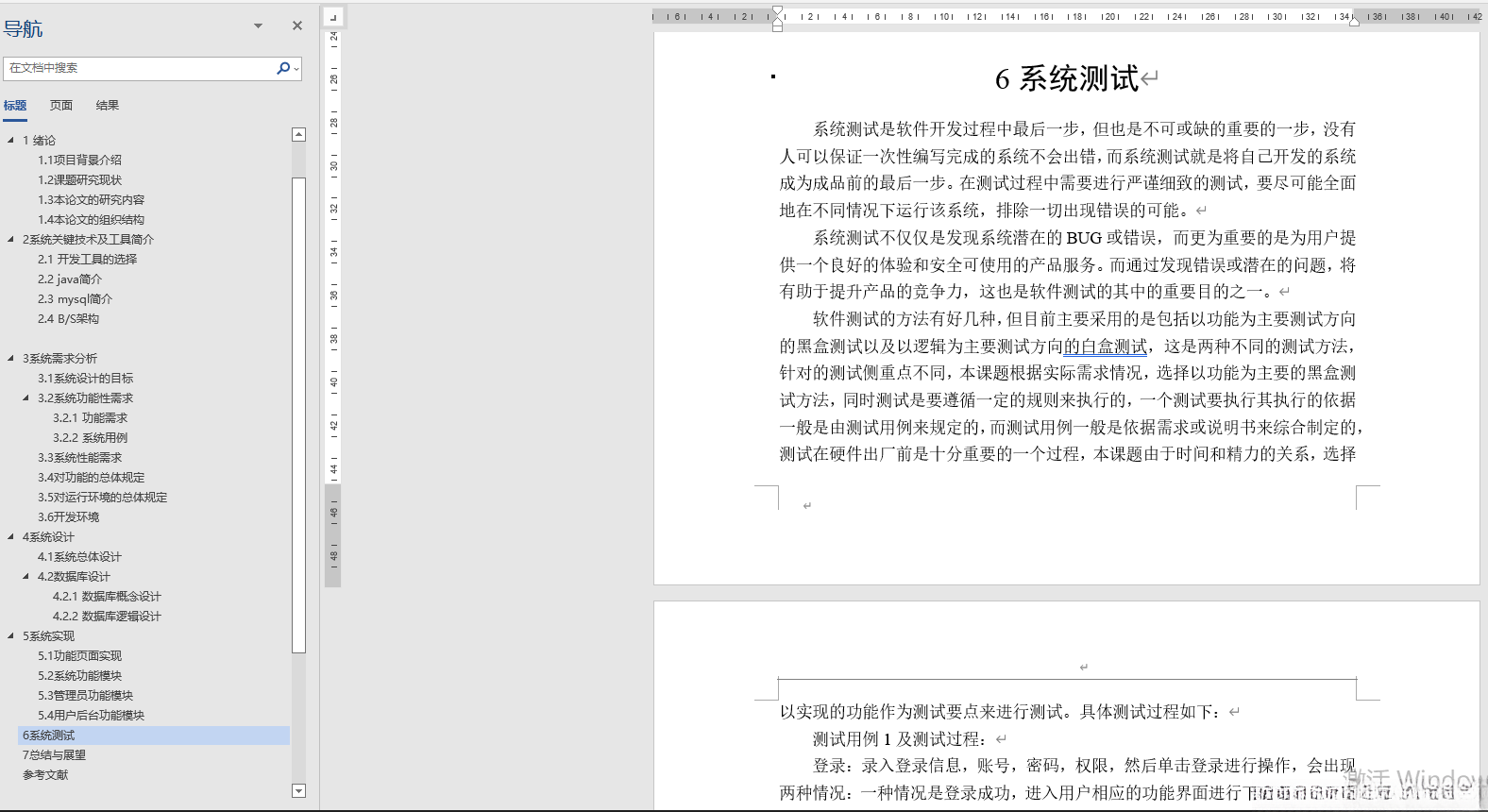Go to 3.6开发环境 heading

coord(68,517)
